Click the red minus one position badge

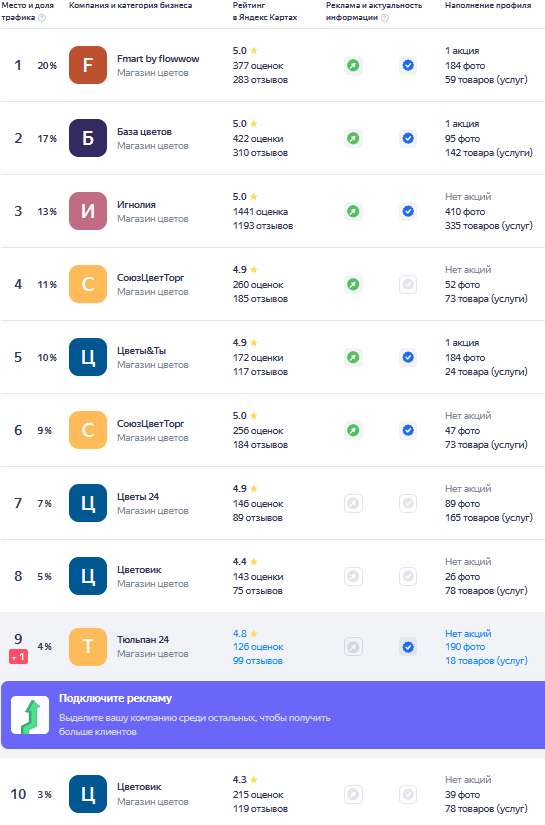point(18,657)
